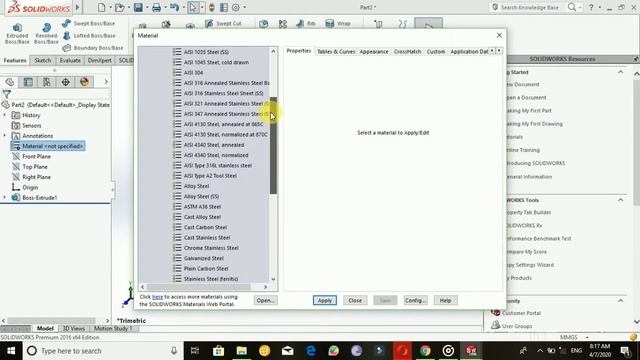Switch to the 3D Views bottom tab

pyautogui.click(x=73, y=329)
